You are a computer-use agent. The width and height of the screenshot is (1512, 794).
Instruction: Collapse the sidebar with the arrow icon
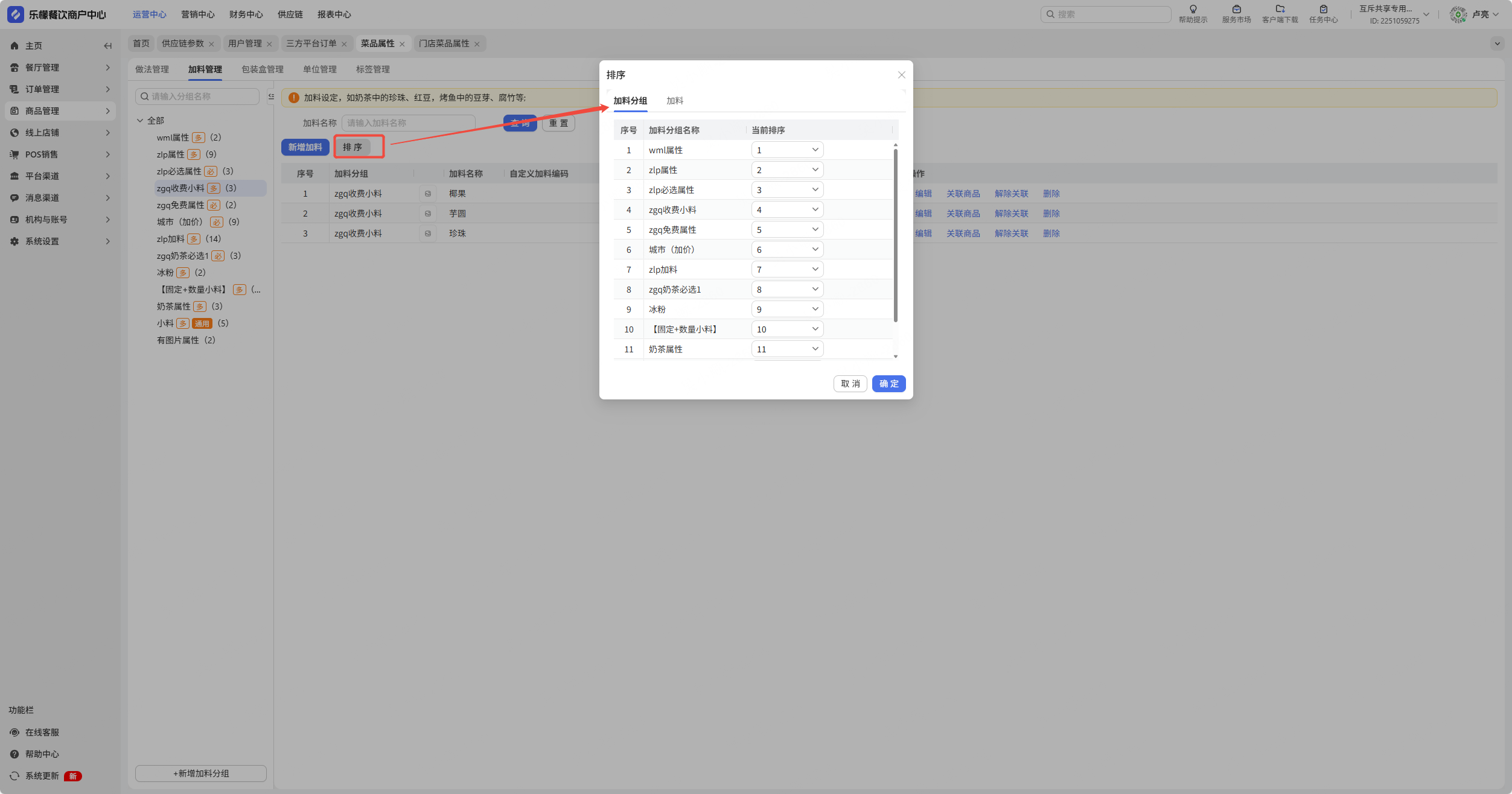(x=107, y=46)
